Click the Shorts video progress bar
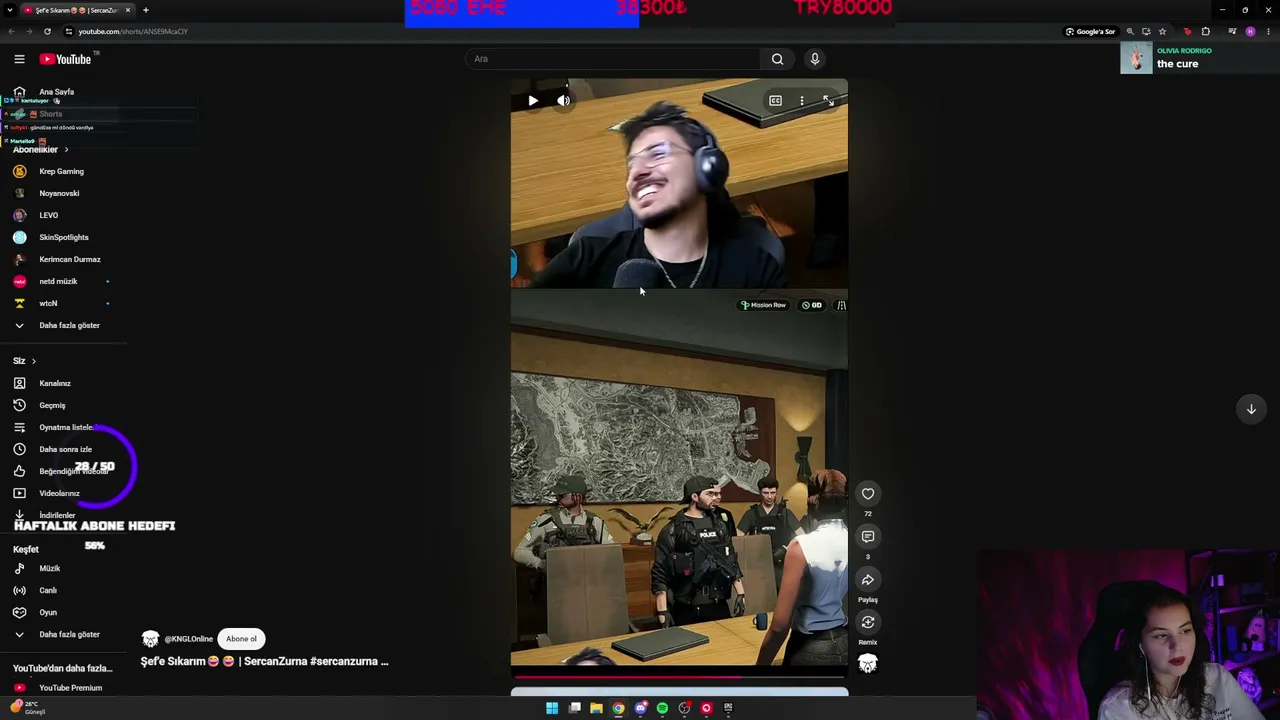This screenshot has height=720, width=1280. pos(679,677)
